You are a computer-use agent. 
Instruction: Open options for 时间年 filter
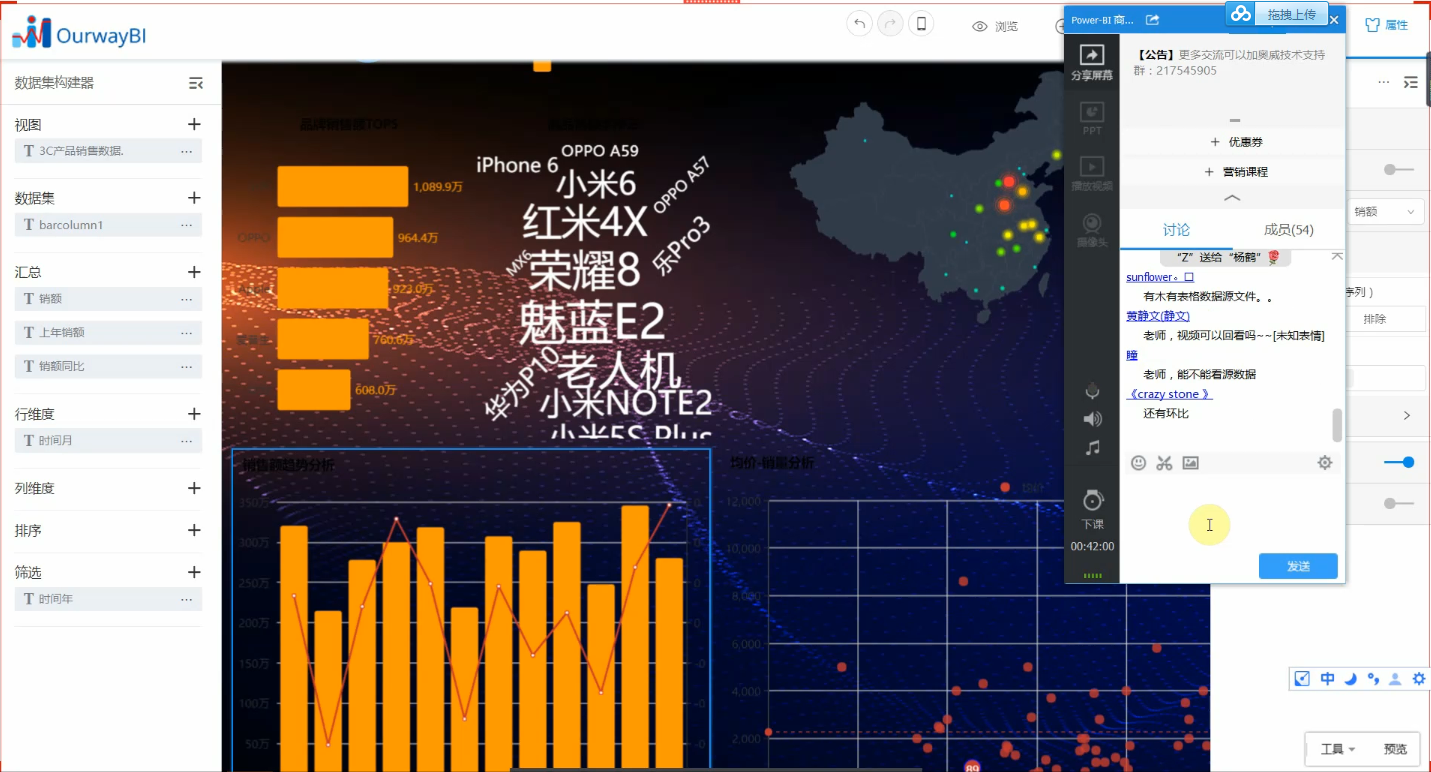coord(187,599)
